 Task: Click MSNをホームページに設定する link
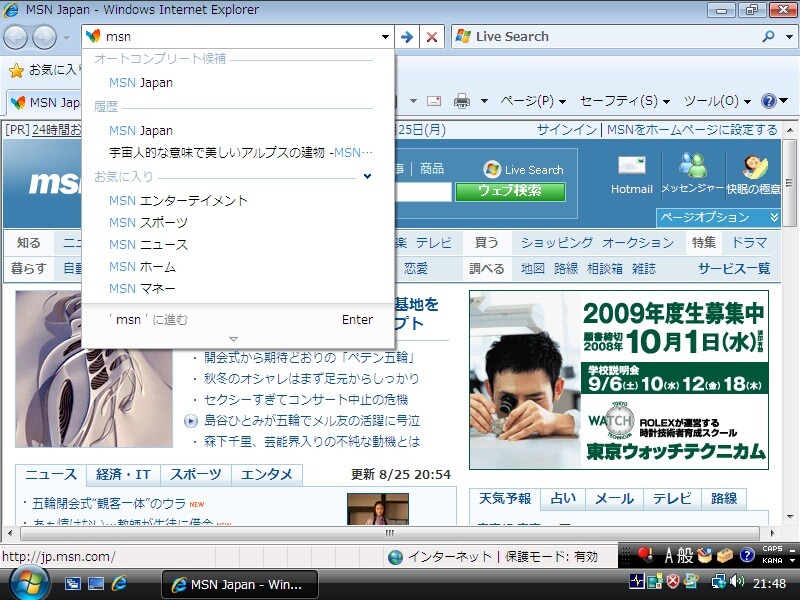692,130
